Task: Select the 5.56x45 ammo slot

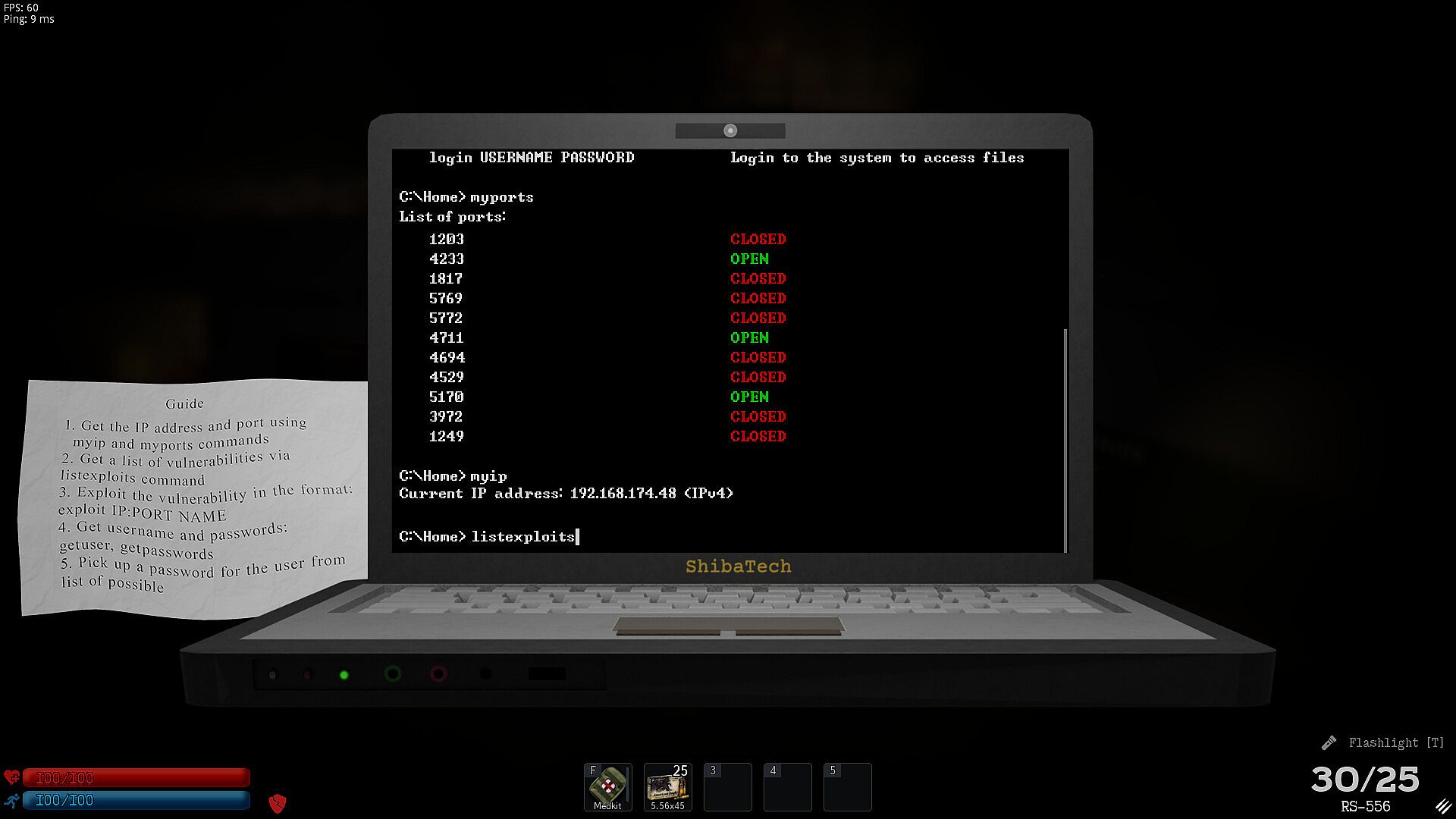Action: tap(667, 786)
